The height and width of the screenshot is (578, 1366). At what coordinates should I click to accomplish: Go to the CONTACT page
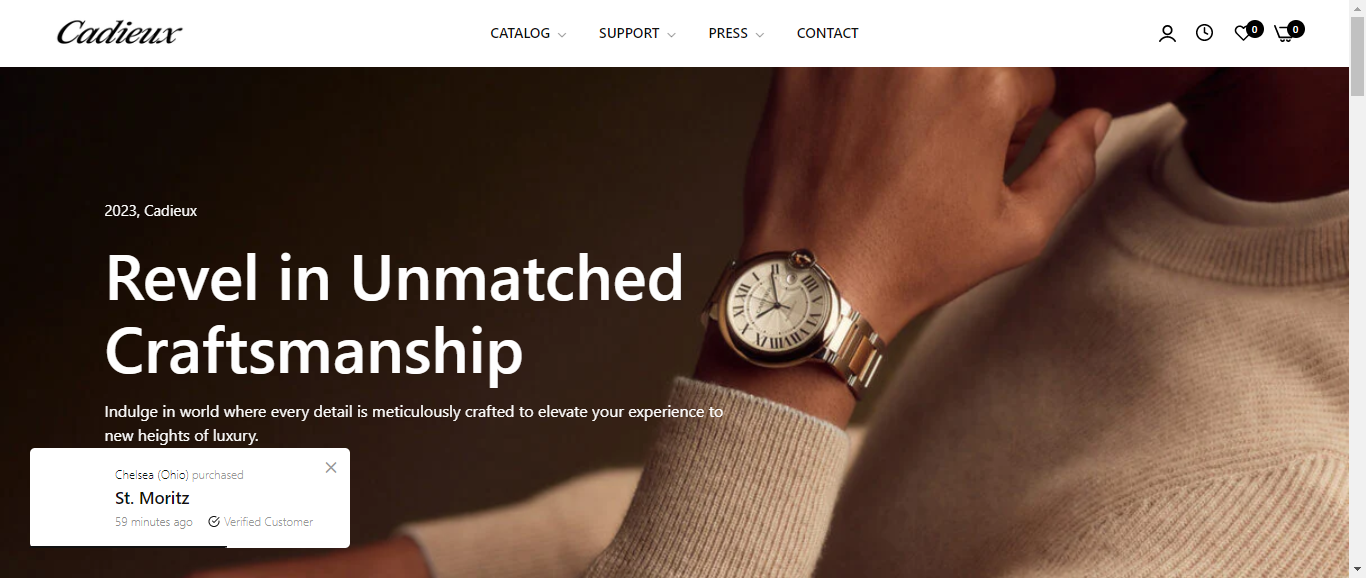827,33
